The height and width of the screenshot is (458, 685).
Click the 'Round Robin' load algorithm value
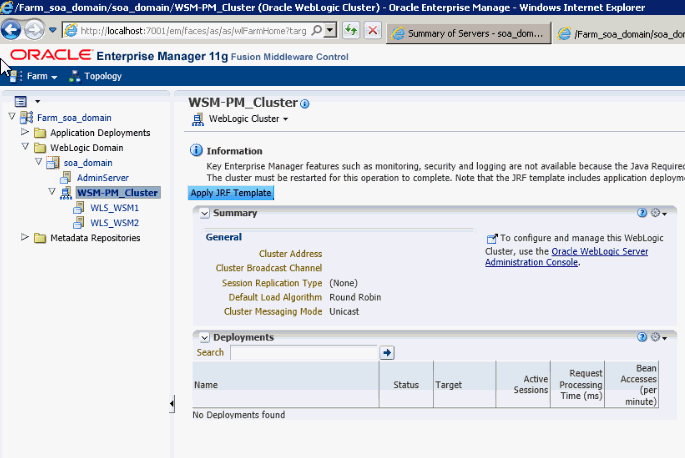click(x=355, y=297)
